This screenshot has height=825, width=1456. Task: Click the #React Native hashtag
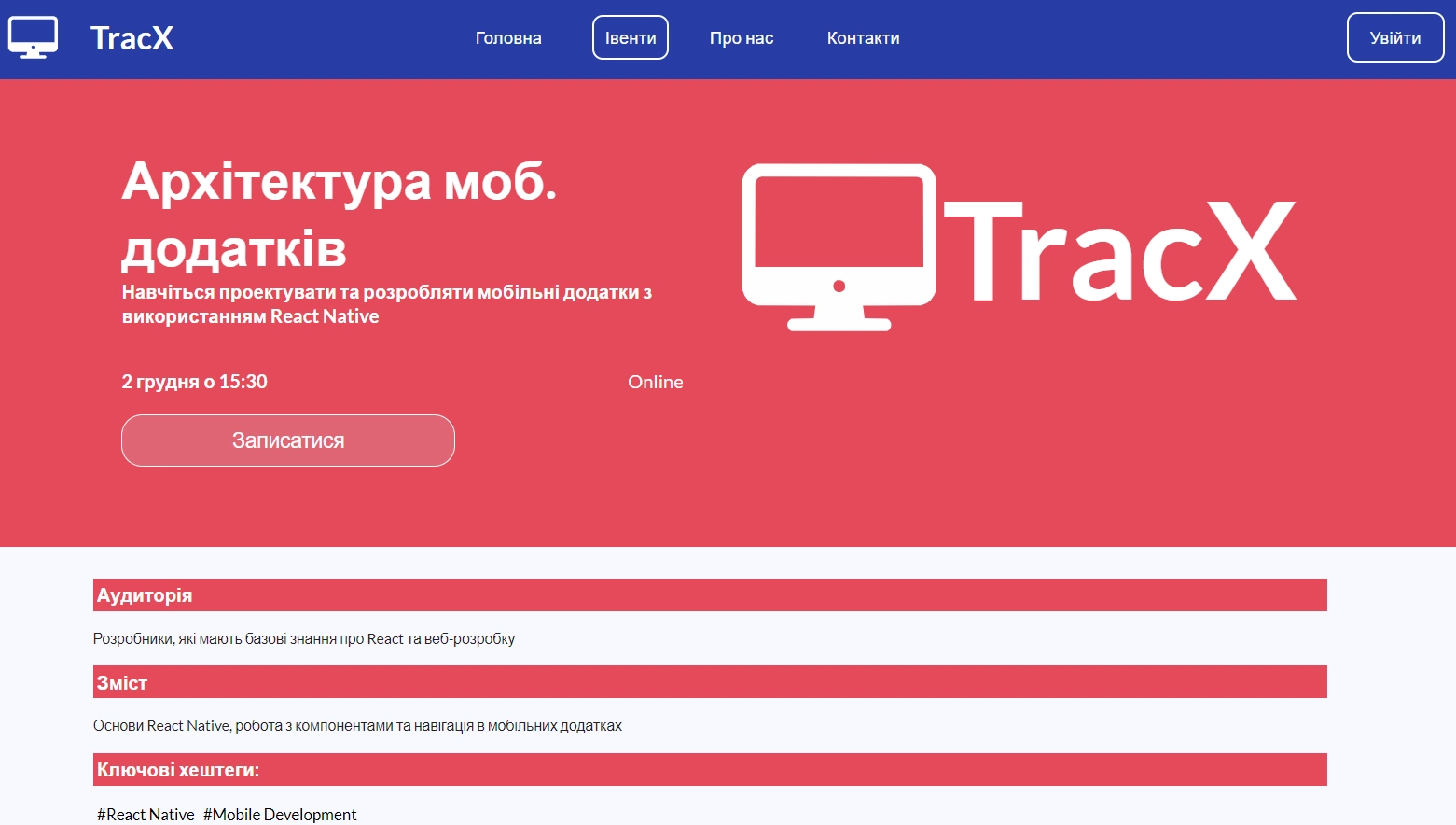(144, 814)
